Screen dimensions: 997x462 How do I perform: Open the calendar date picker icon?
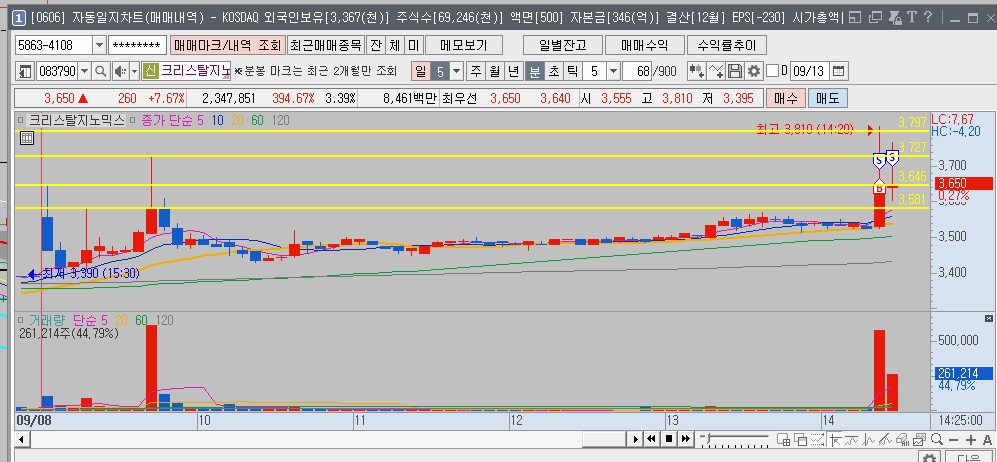click(x=839, y=71)
